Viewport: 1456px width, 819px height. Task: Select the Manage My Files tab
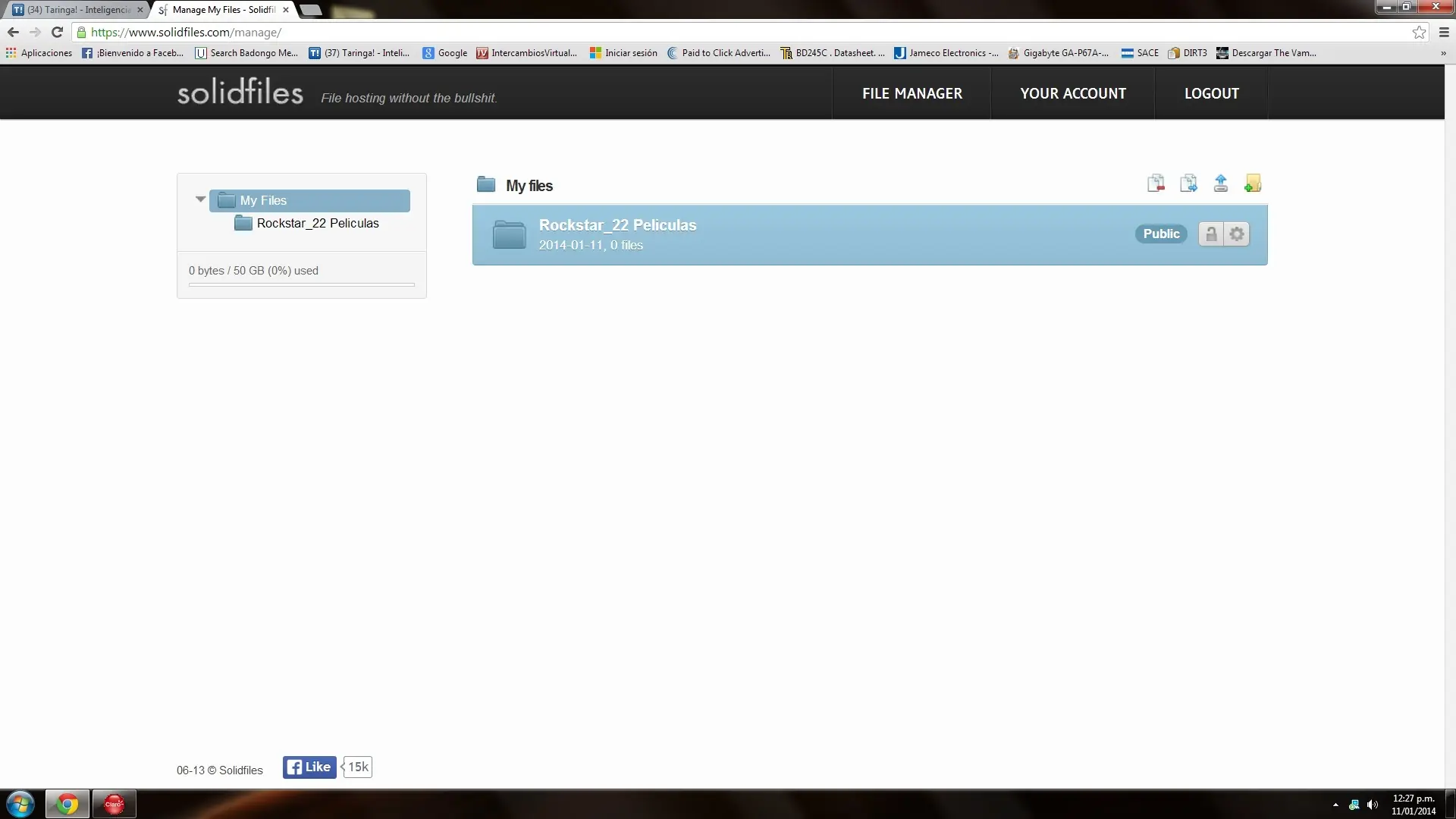pyautogui.click(x=224, y=10)
